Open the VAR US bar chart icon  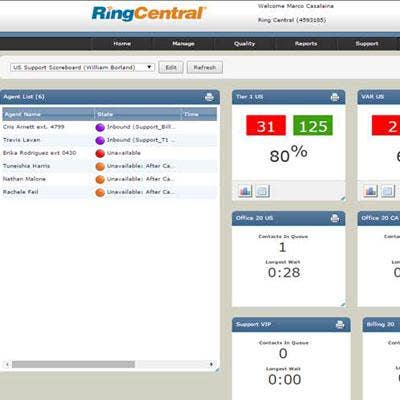(371, 191)
